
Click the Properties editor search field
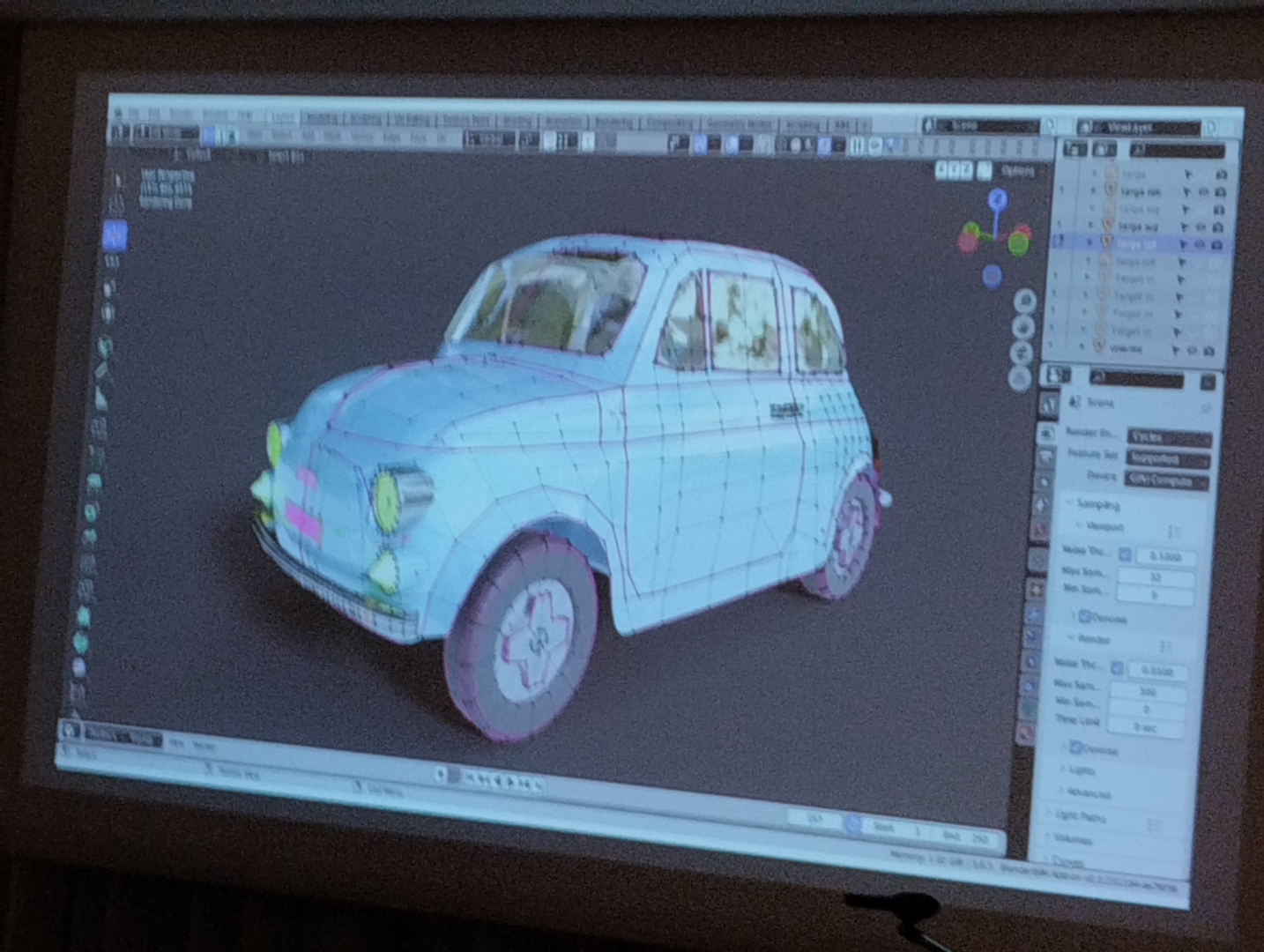pos(1136,379)
